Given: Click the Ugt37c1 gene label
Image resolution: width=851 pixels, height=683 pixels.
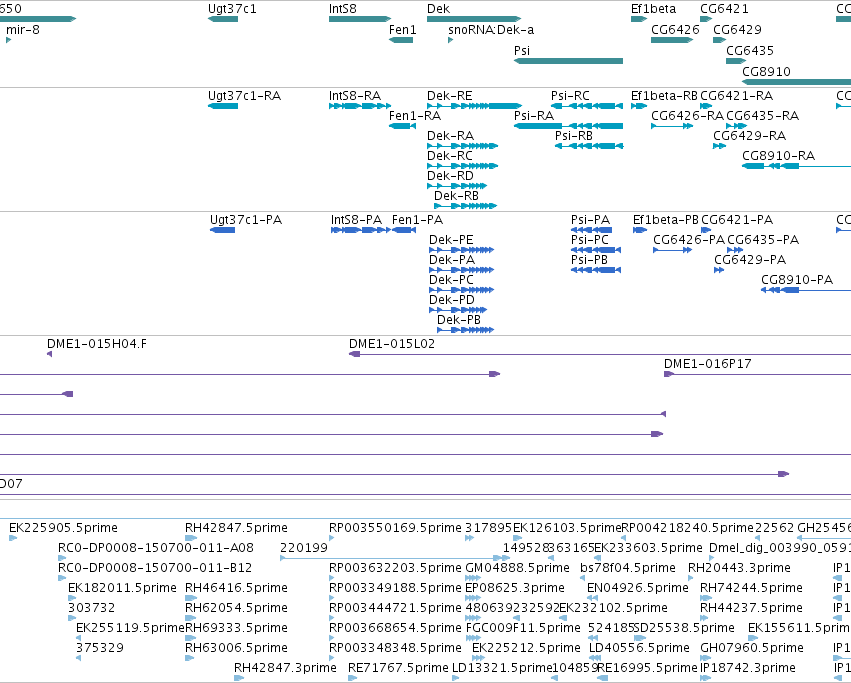Looking at the screenshot, I should point(232,9).
